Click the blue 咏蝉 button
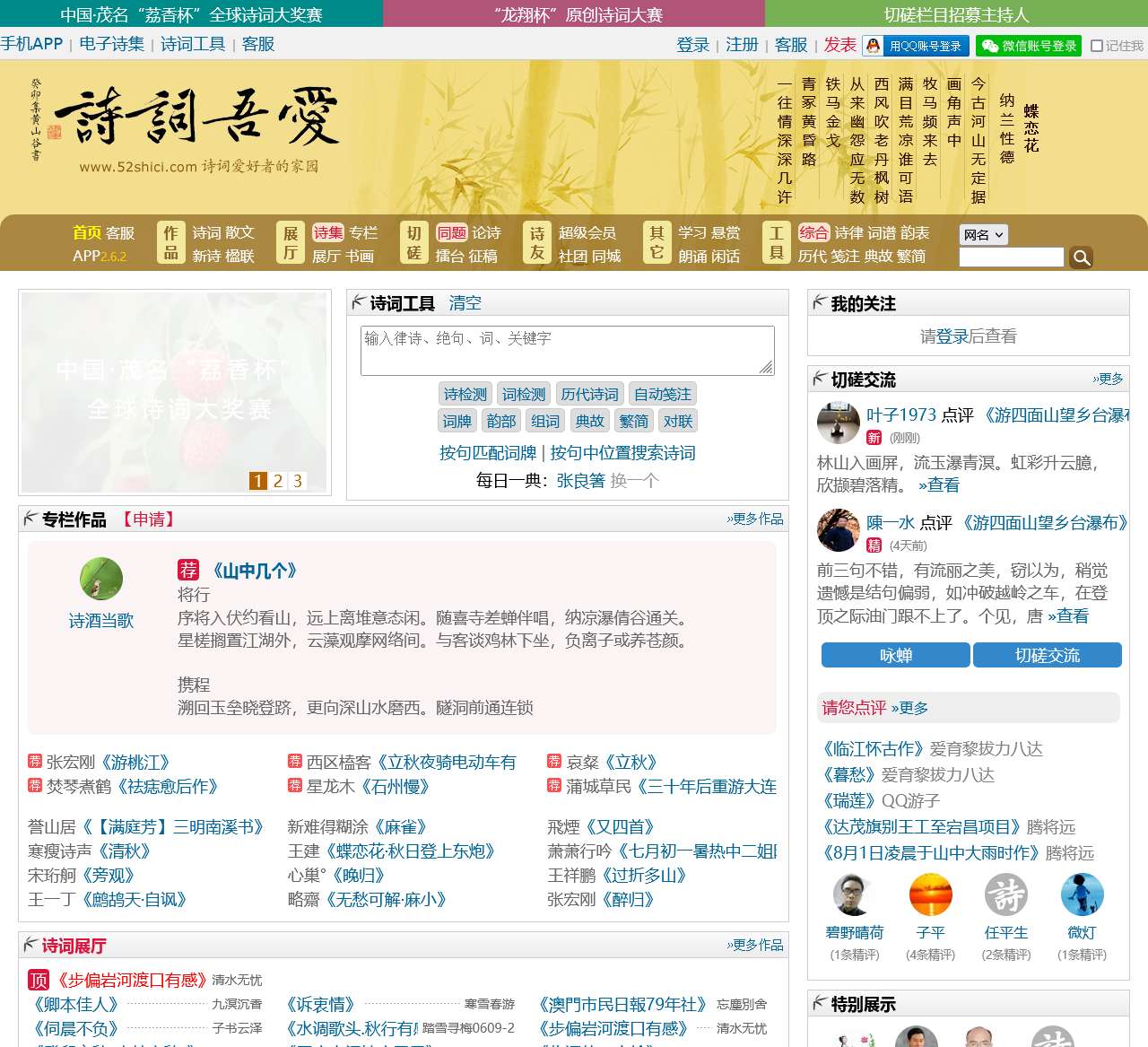This screenshot has height=1047, width=1148. (896, 655)
